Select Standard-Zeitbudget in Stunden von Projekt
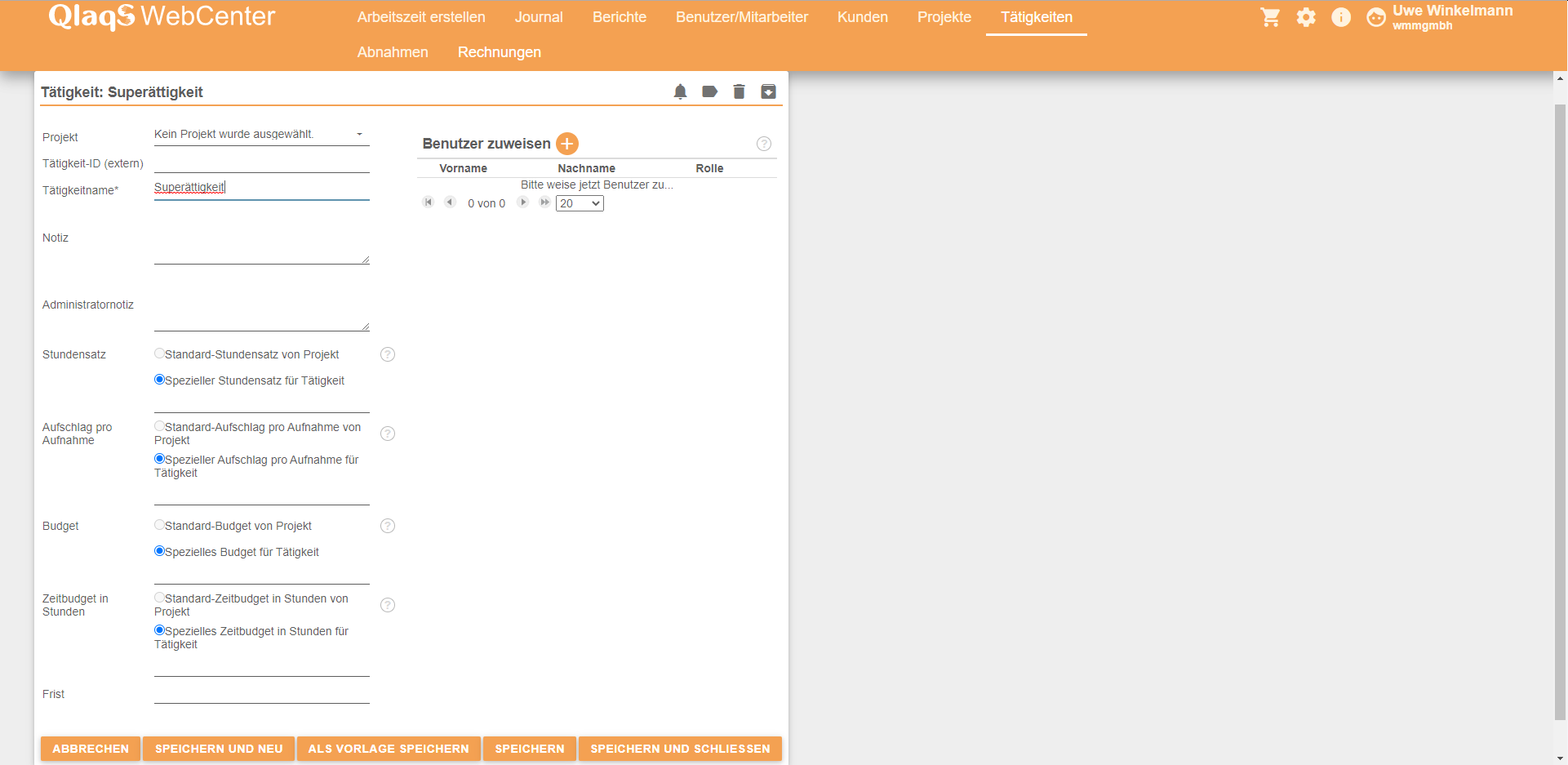Viewport: 1568px width, 765px height. click(x=159, y=598)
